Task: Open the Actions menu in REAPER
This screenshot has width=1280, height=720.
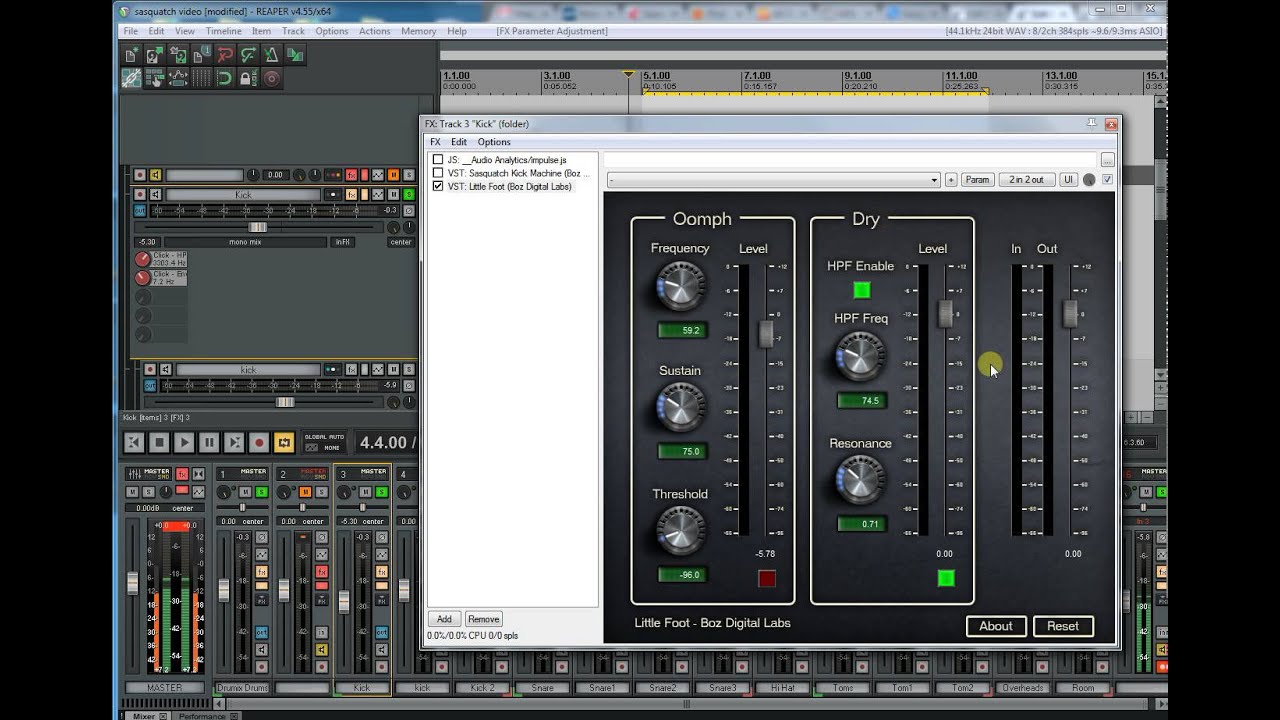Action: [x=374, y=31]
